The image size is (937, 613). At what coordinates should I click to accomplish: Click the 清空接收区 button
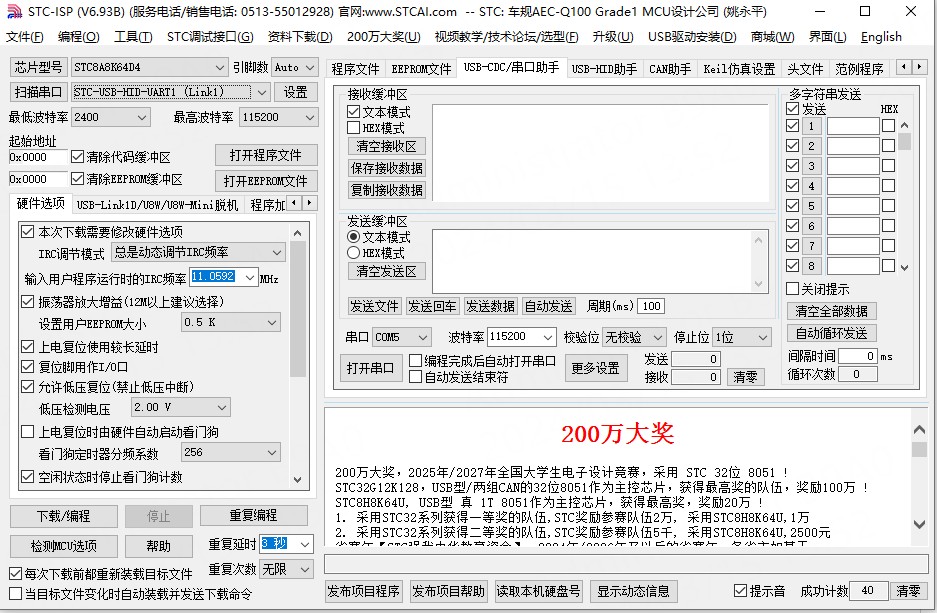[386, 146]
